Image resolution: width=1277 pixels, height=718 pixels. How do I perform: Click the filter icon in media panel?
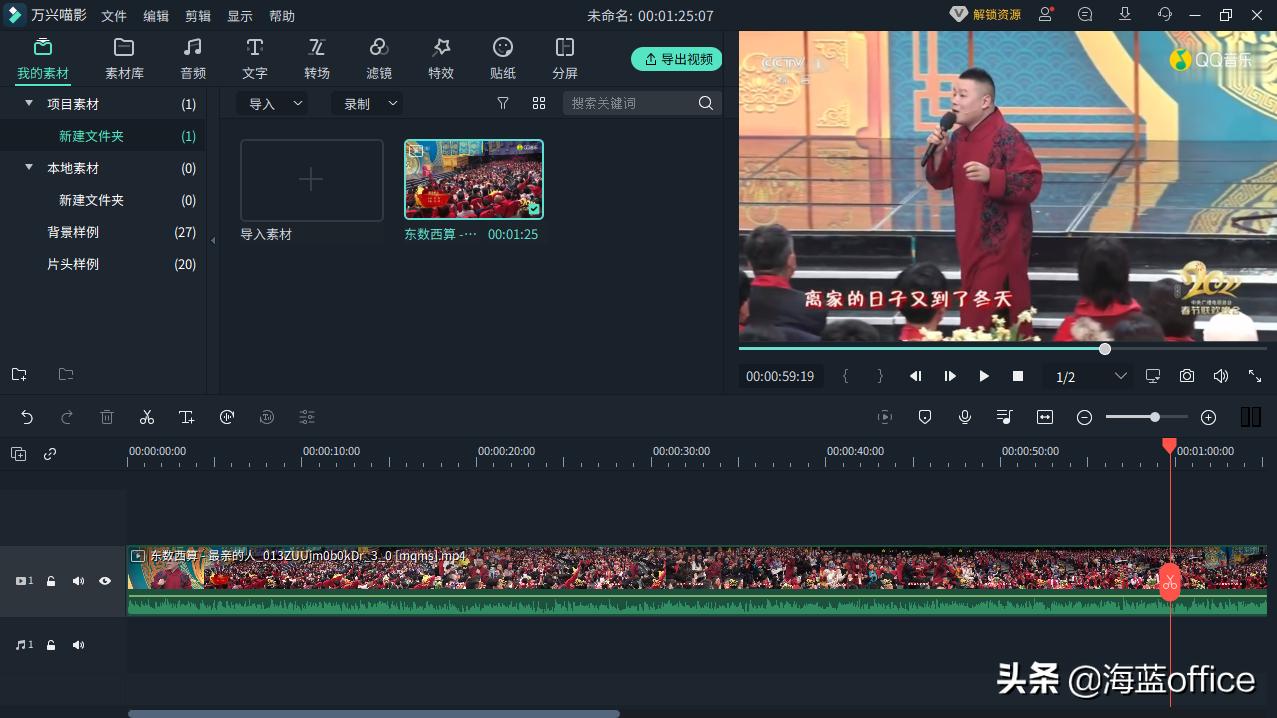(x=503, y=103)
